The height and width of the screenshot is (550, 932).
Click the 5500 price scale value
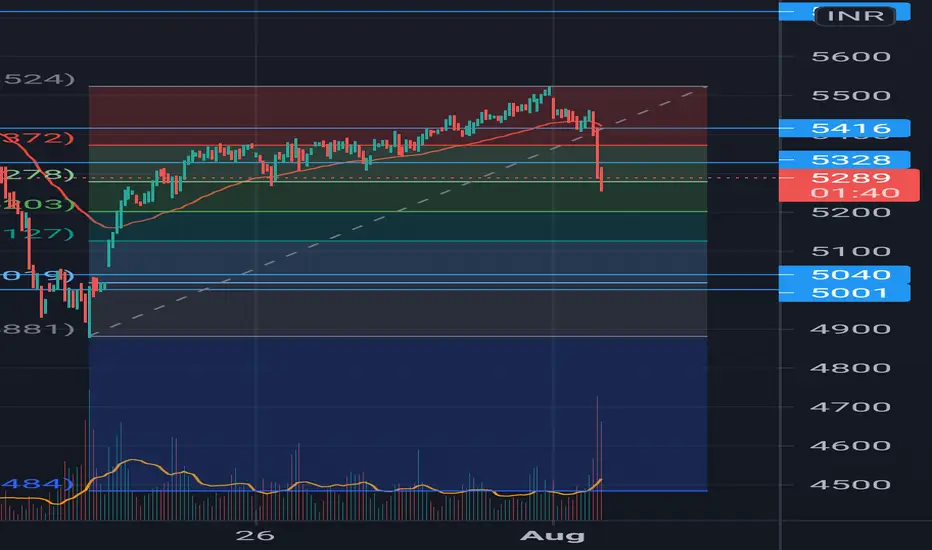point(851,95)
